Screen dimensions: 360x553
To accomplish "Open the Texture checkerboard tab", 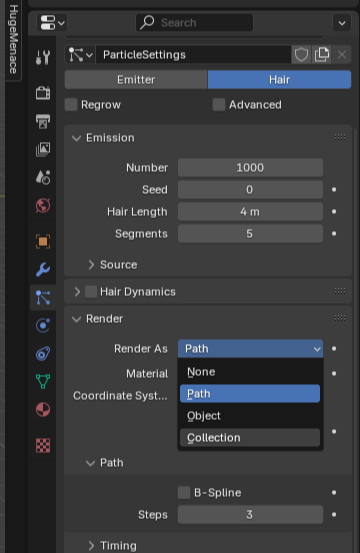I will (x=43, y=445).
